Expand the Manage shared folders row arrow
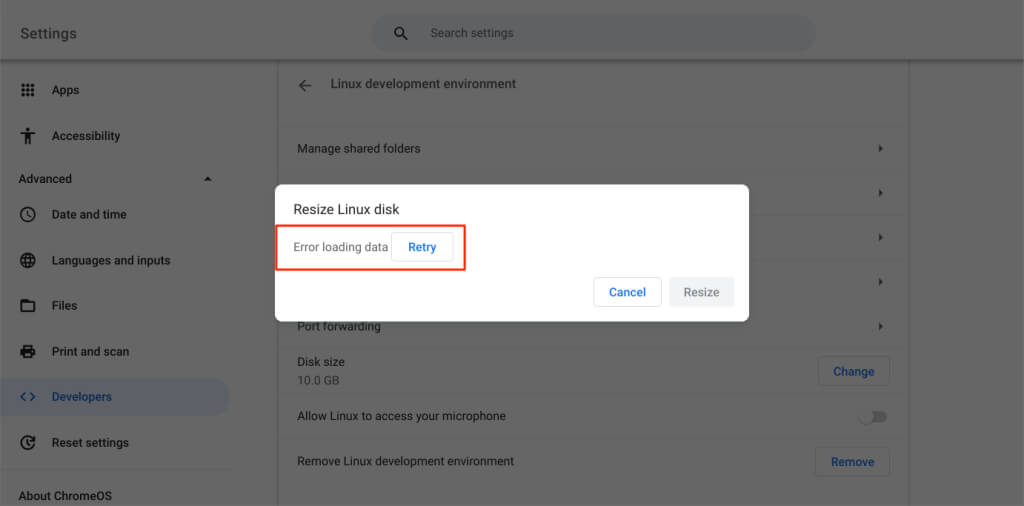The width and height of the screenshot is (1024, 506). [880, 148]
